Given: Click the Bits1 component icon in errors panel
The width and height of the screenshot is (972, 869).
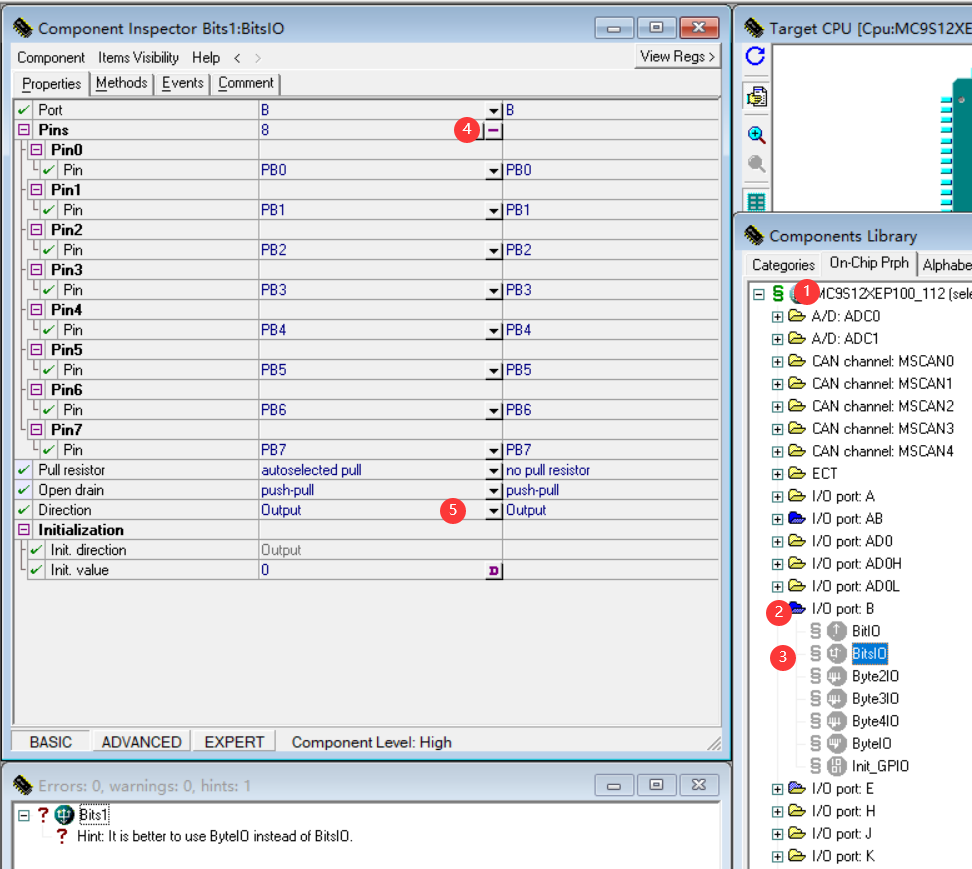Looking at the screenshot, I should tap(64, 814).
